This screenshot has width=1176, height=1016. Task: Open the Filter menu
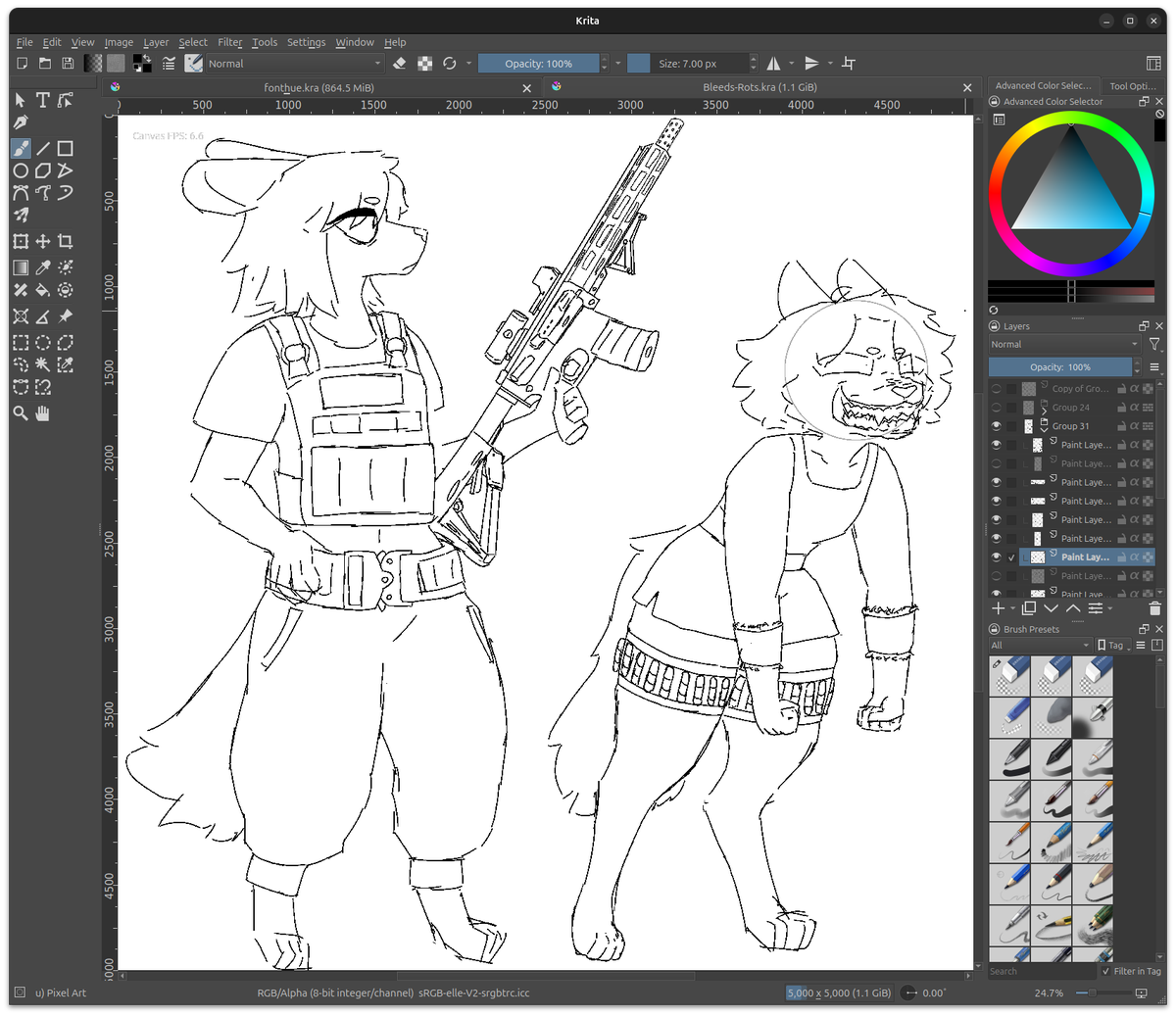[230, 42]
